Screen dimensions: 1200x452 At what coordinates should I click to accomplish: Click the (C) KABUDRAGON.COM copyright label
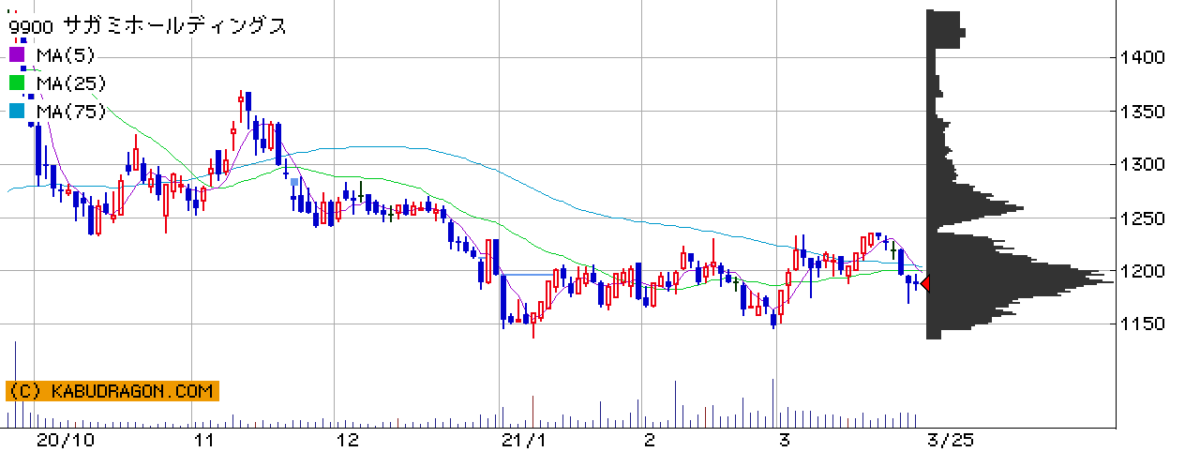click(110, 391)
